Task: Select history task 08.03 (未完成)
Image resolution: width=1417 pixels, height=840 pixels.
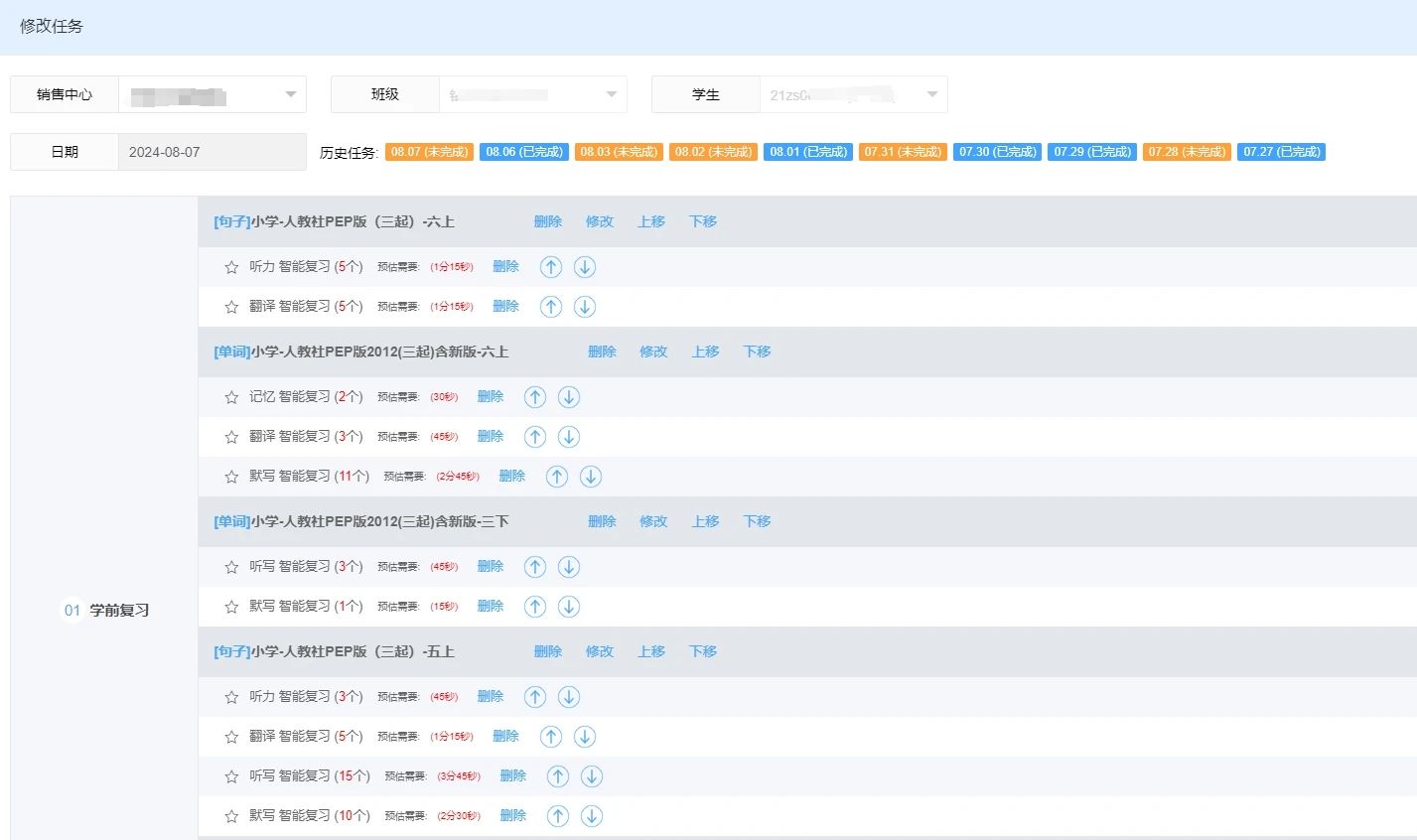Action: click(619, 152)
